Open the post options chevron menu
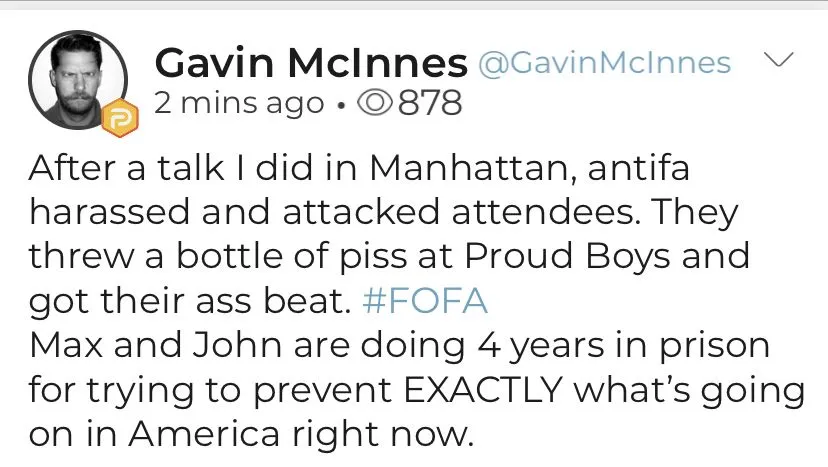Screen dimensions: 828x467 click(x=777, y=61)
